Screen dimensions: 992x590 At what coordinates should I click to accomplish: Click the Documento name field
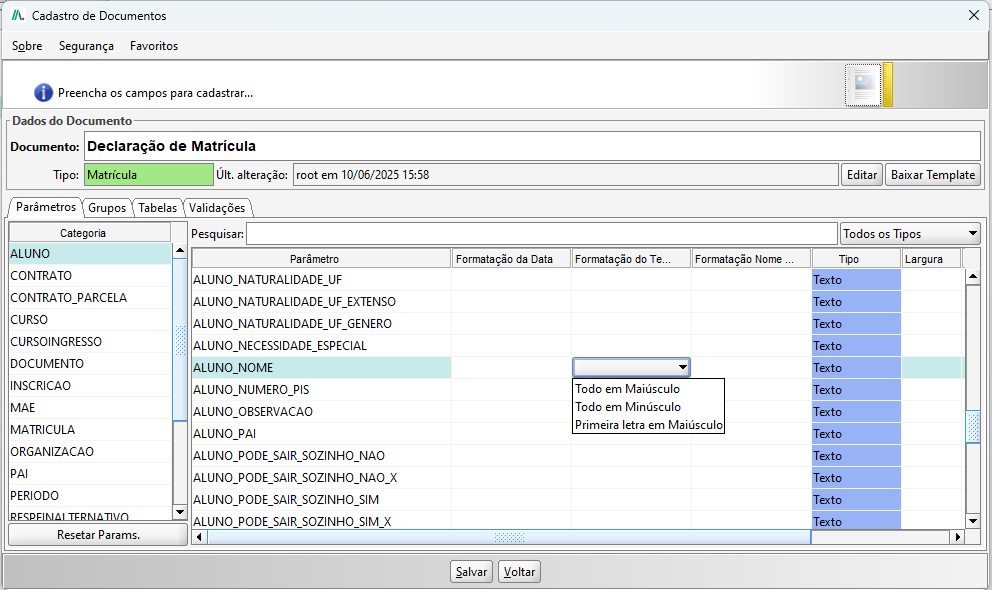click(532, 146)
